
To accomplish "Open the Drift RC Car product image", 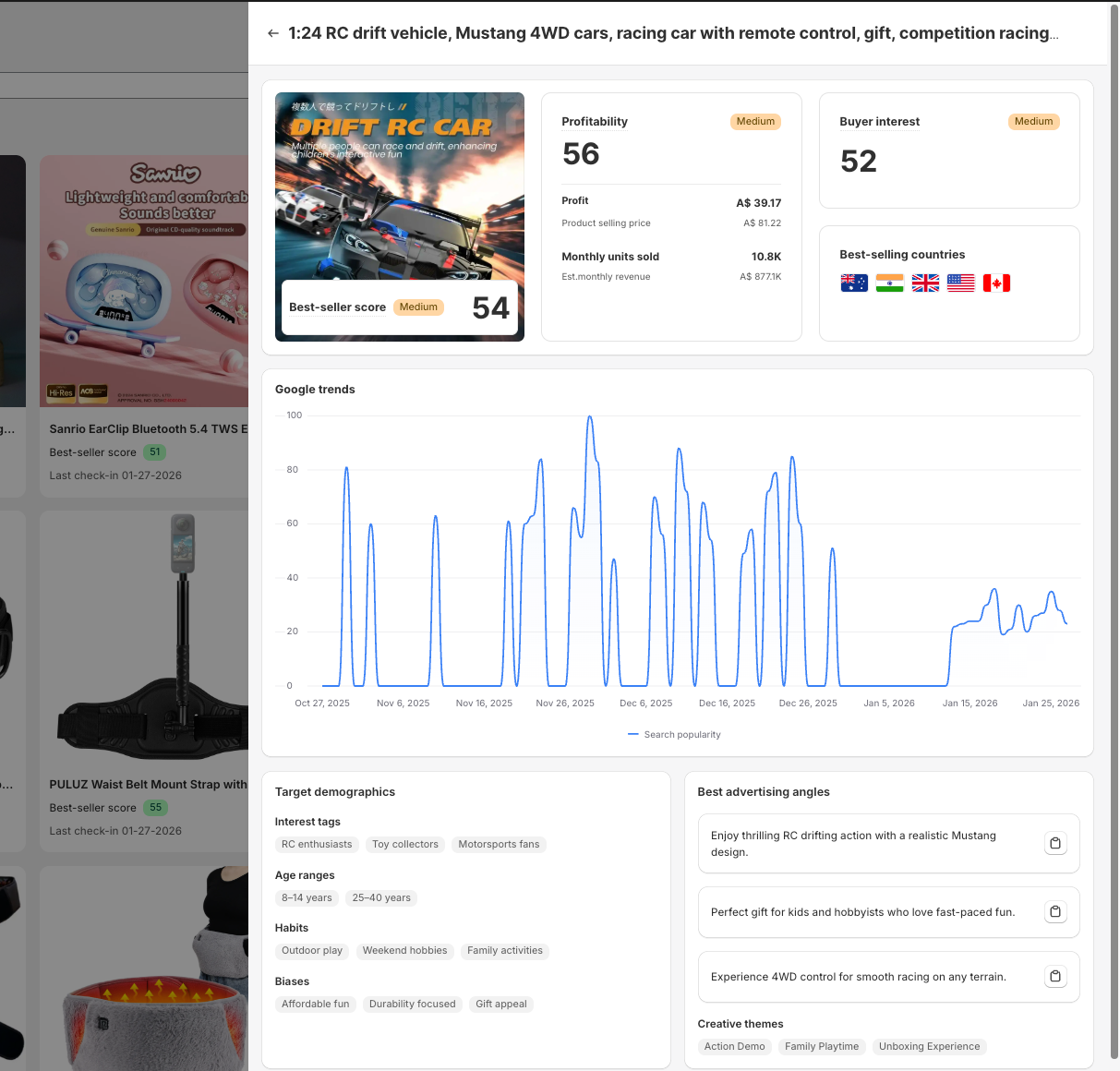I will (399, 185).
